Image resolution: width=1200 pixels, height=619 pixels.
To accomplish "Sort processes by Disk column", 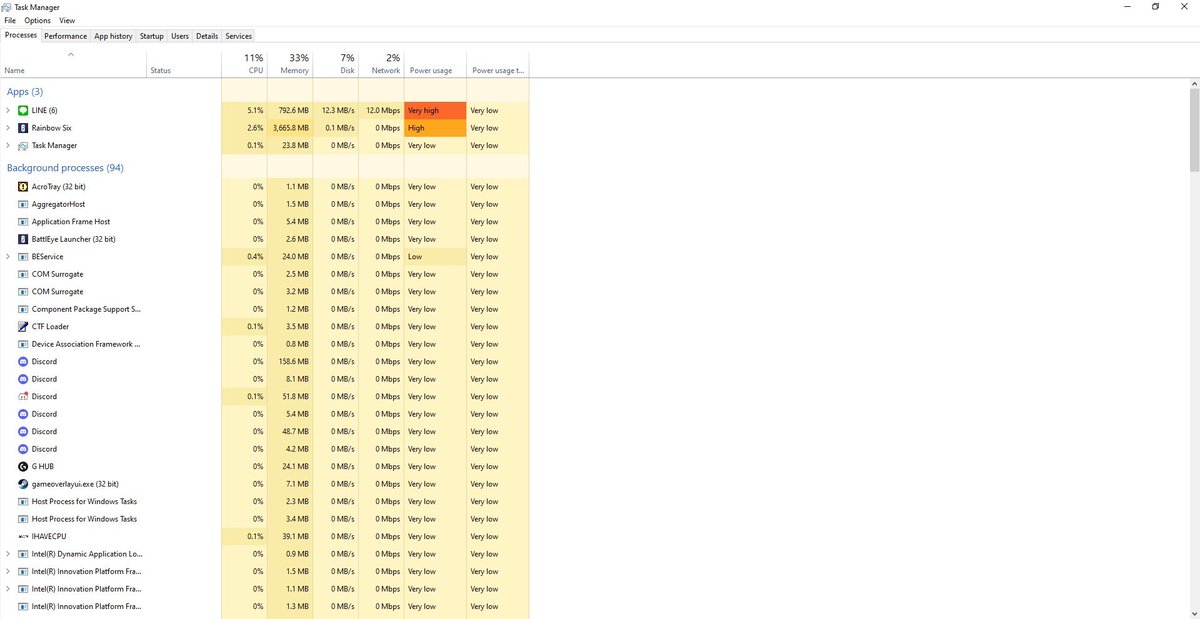I will [337, 63].
